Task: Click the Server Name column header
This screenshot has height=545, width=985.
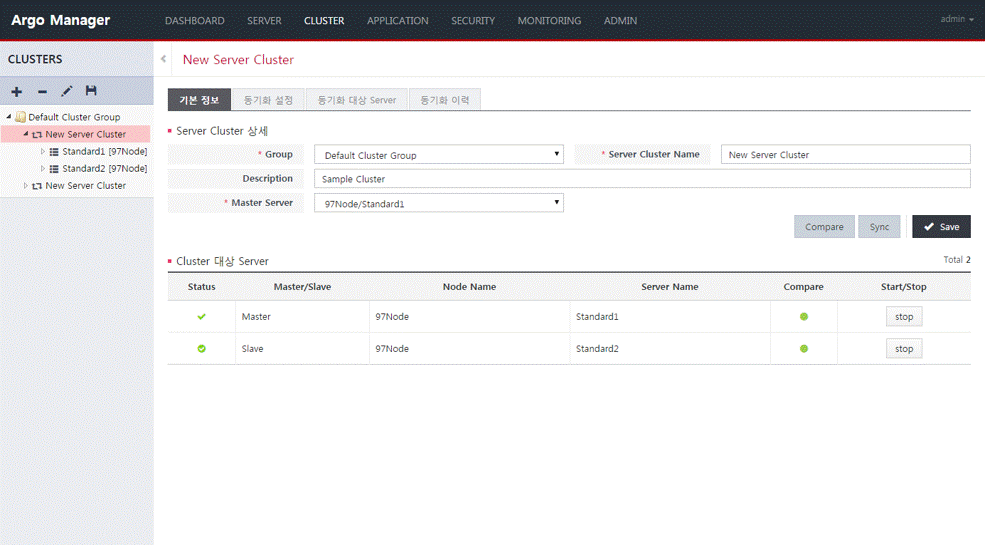Action: pyautogui.click(x=670, y=286)
